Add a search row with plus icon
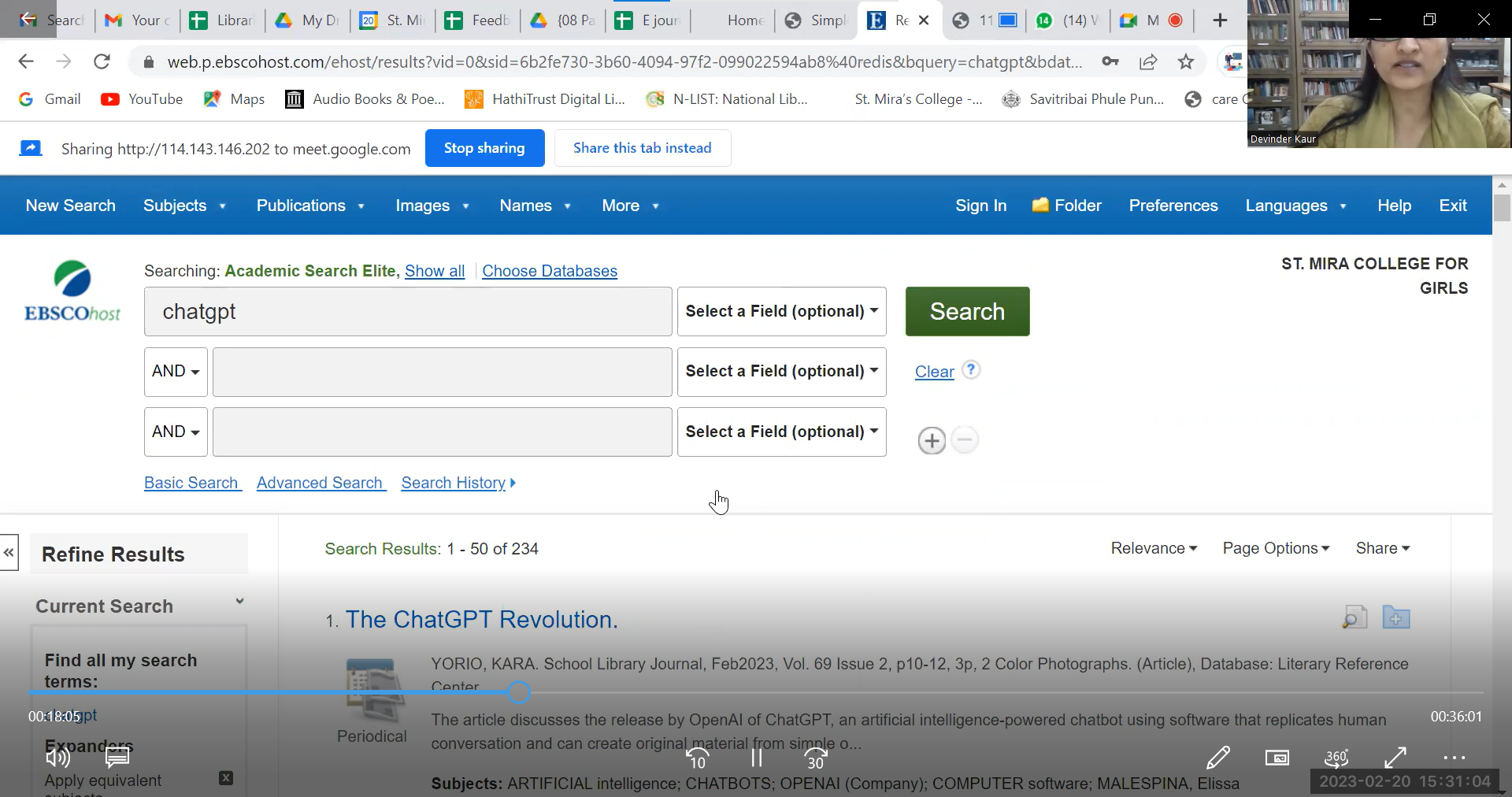Screen dimensions: 1512x797 pos(932,440)
